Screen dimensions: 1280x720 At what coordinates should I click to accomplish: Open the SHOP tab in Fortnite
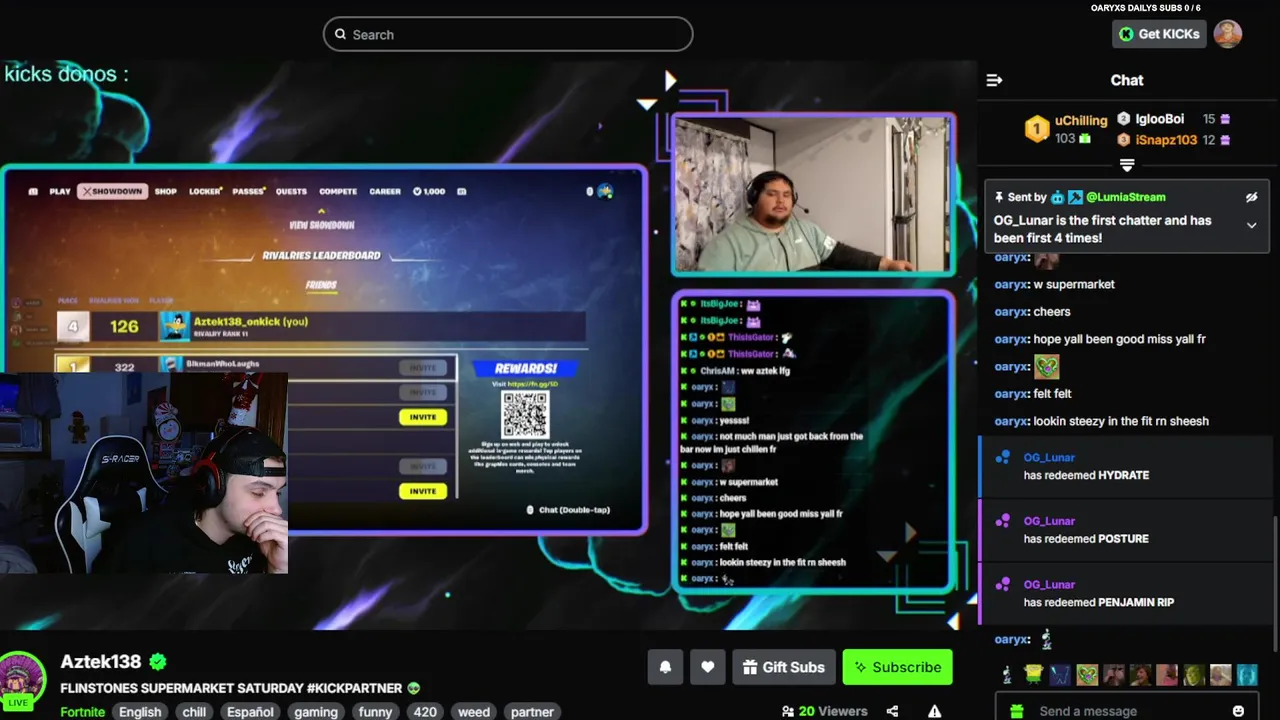(166, 191)
